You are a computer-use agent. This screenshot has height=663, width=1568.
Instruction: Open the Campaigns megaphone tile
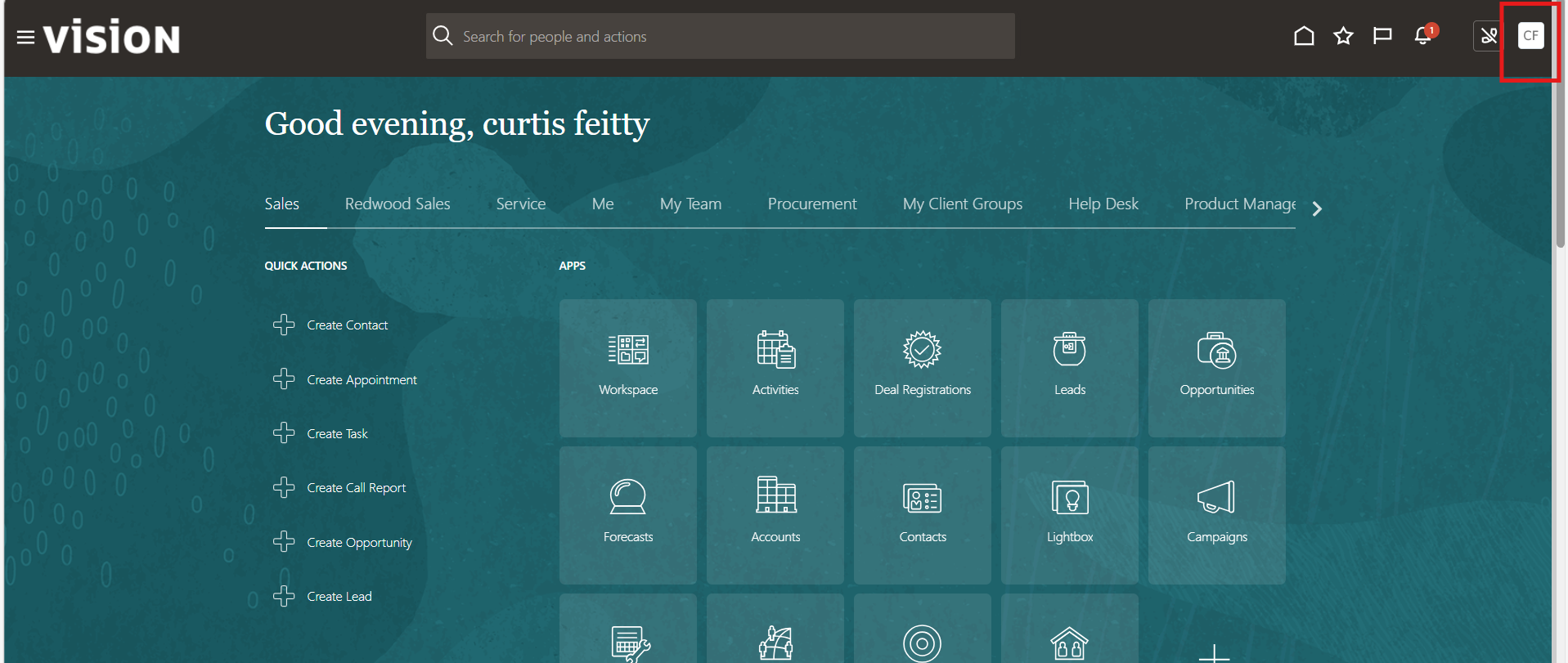(1216, 515)
